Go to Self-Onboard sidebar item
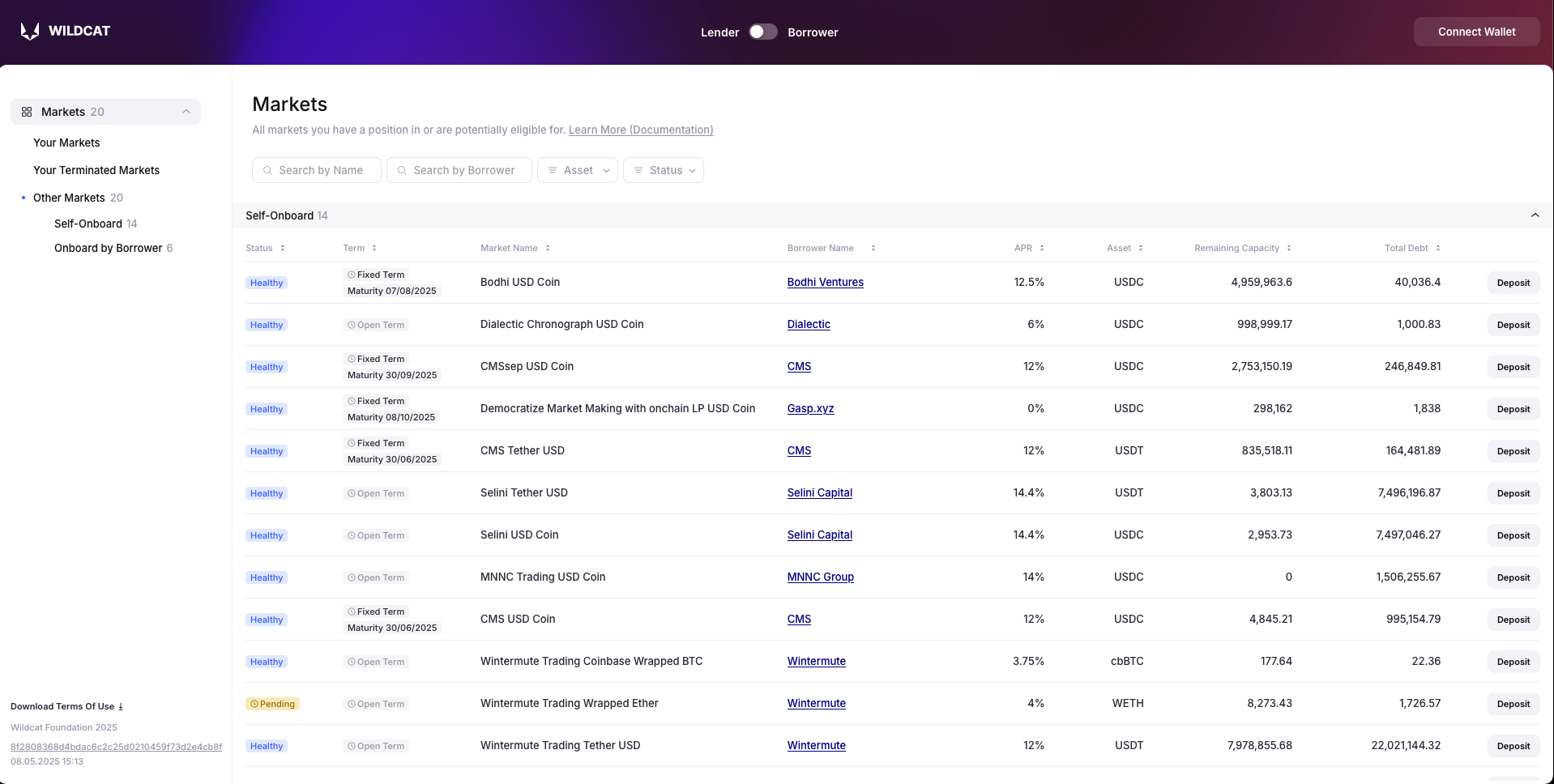Screen dimensions: 1554x784 coord(88,224)
